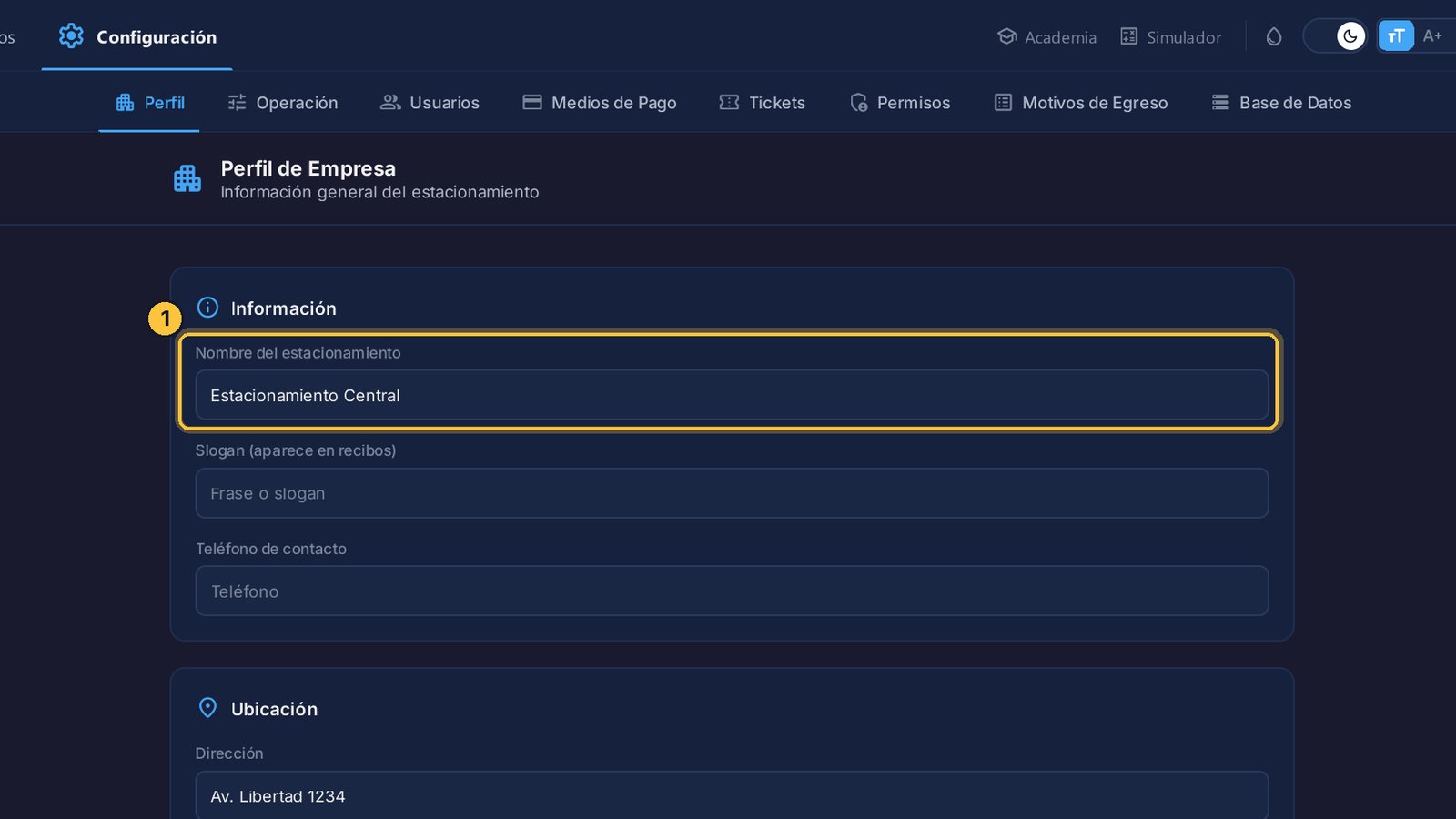Image resolution: width=1456 pixels, height=819 pixels.
Task: Click the Slogan (aparece en recibos) label
Action: coord(296,450)
